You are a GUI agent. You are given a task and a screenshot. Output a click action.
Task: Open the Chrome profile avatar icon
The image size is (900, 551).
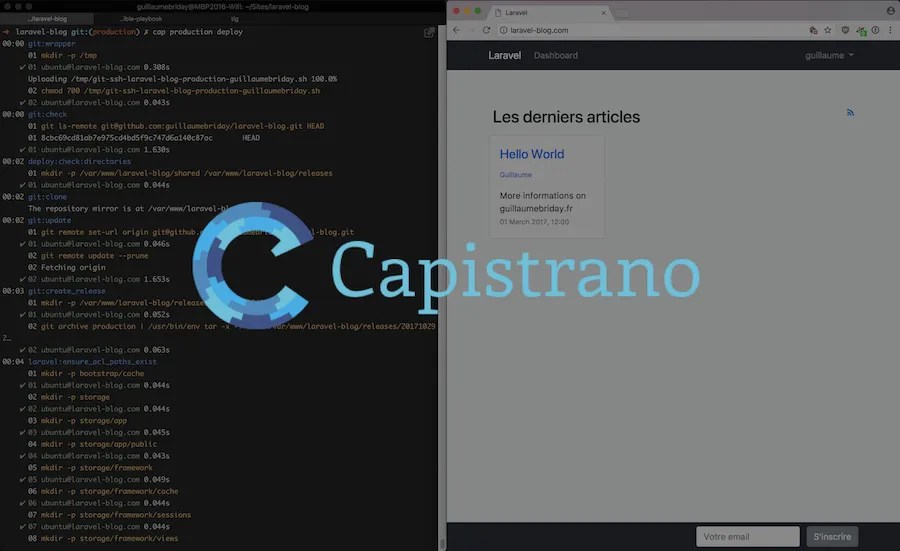(891, 10)
